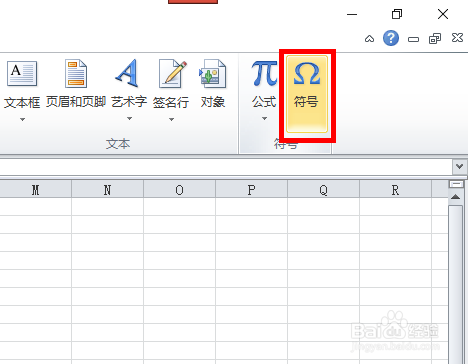Viewport: 468px width, 364px height.
Task: Insert a Signature Line (签名行)
Action: pyautogui.click(x=171, y=83)
